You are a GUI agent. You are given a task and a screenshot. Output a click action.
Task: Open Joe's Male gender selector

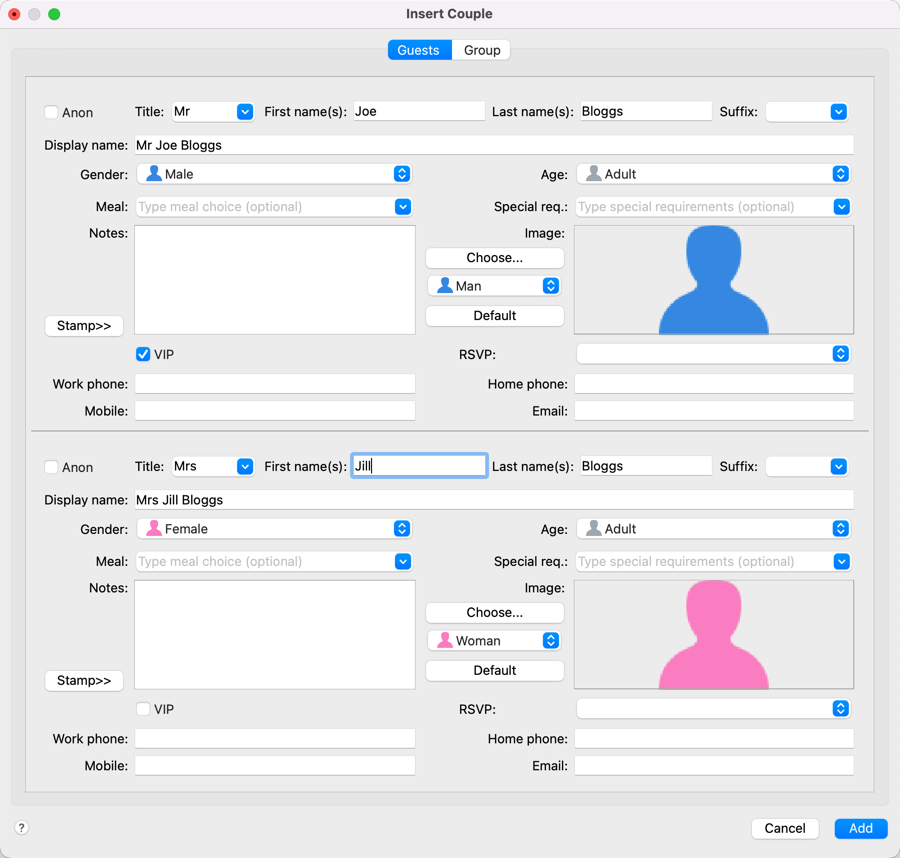(x=274, y=174)
